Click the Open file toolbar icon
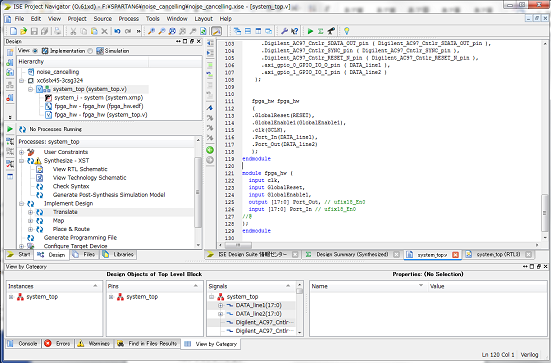551x363 pixels. [24, 31]
